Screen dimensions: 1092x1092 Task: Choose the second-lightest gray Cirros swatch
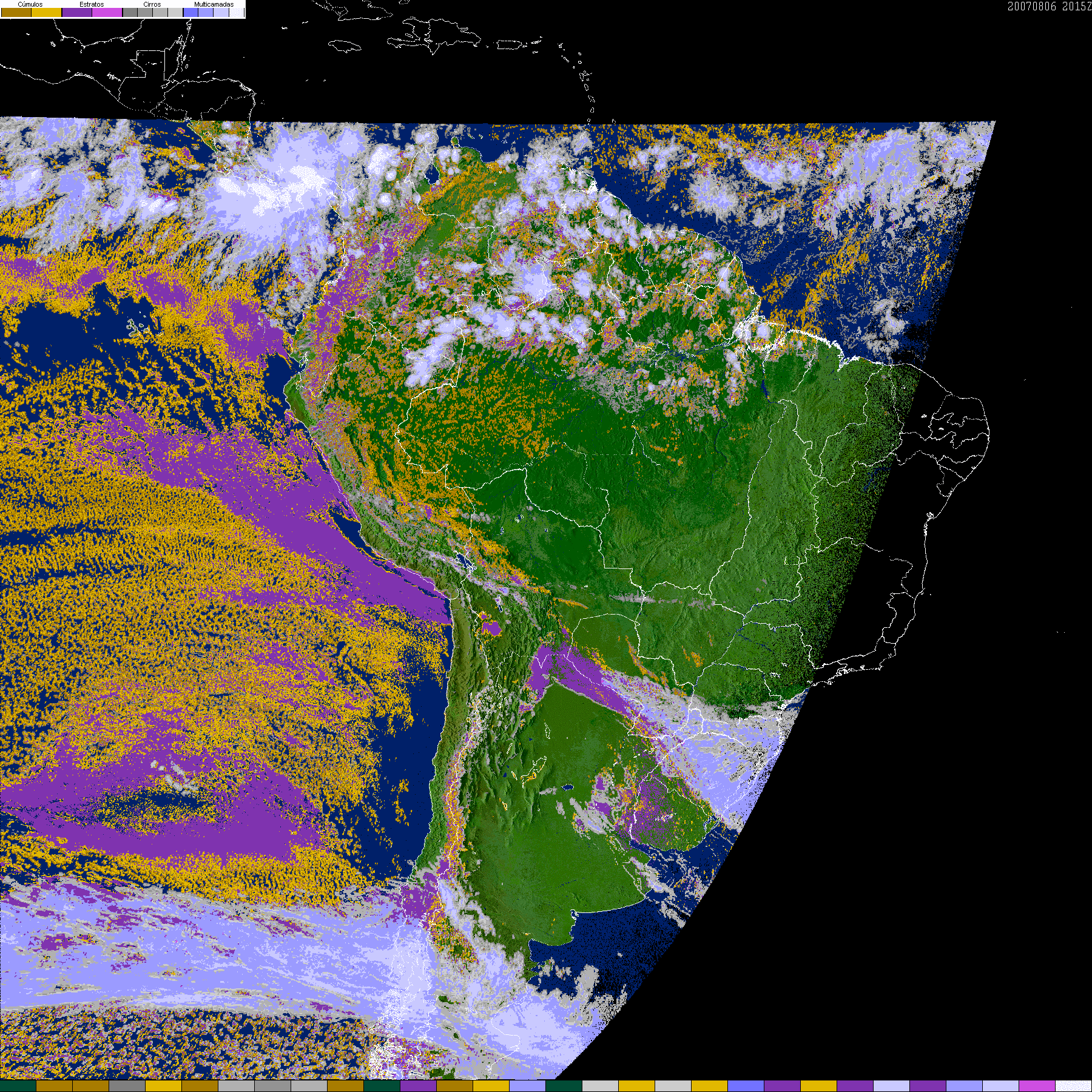[160, 12]
